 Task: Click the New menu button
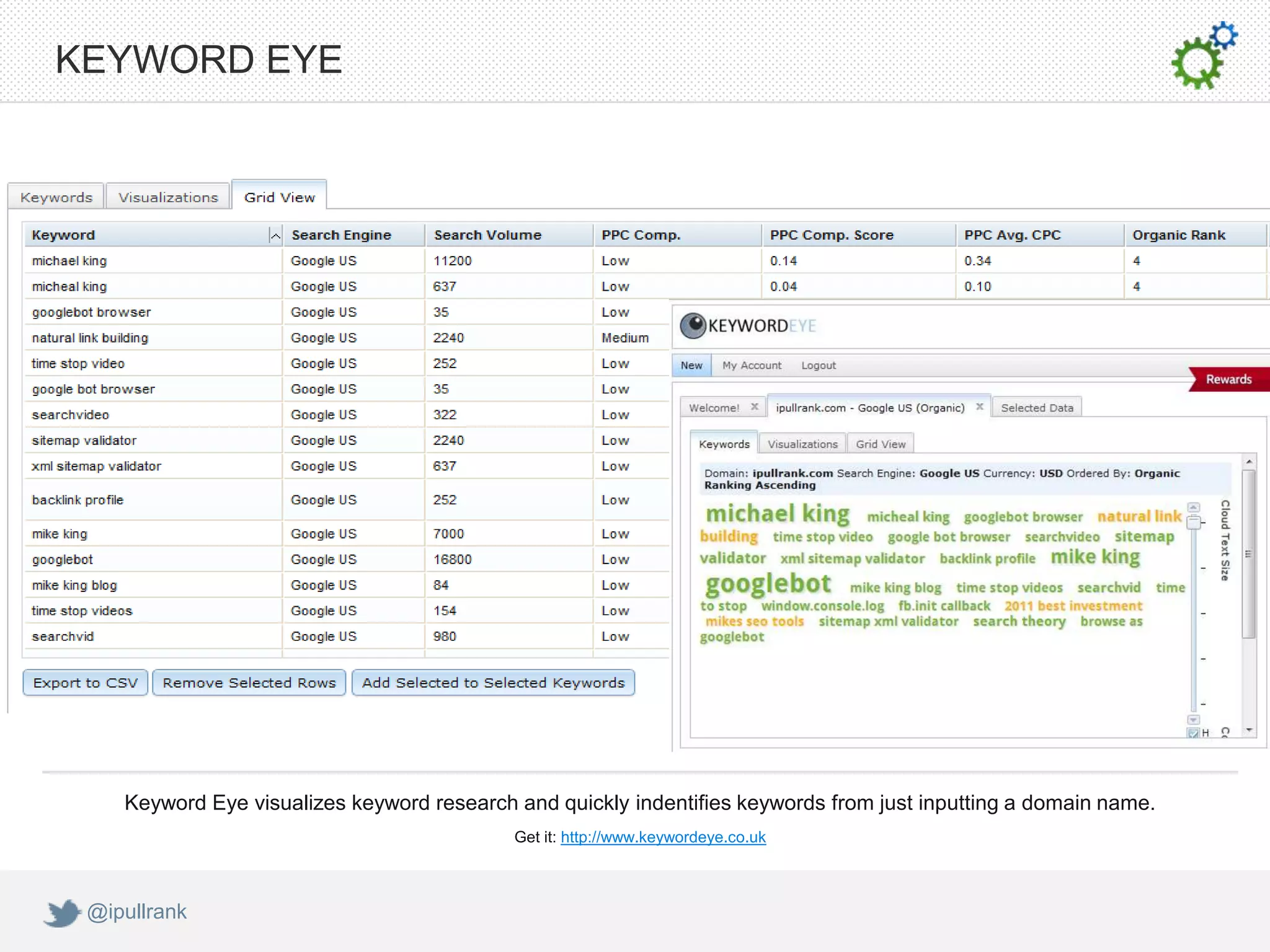[x=691, y=365]
